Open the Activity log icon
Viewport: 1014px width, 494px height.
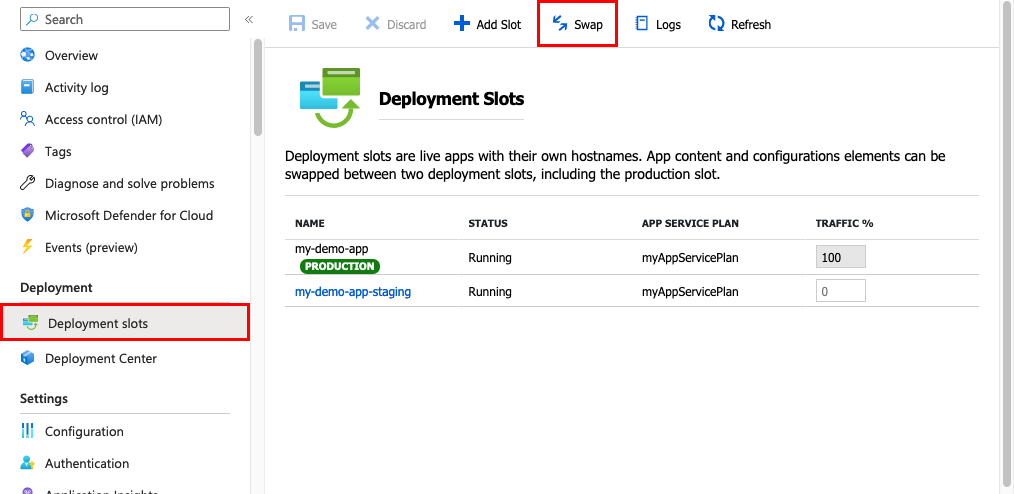tap(28, 87)
